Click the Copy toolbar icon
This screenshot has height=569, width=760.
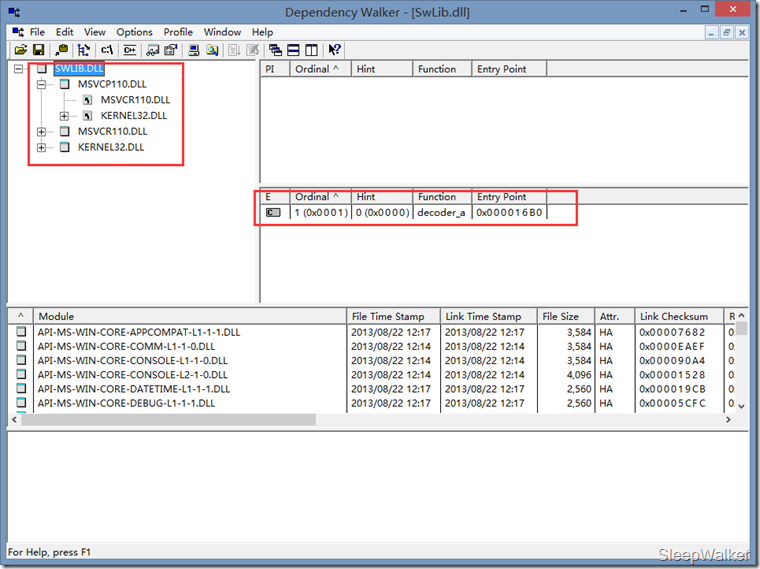pyautogui.click(x=62, y=50)
